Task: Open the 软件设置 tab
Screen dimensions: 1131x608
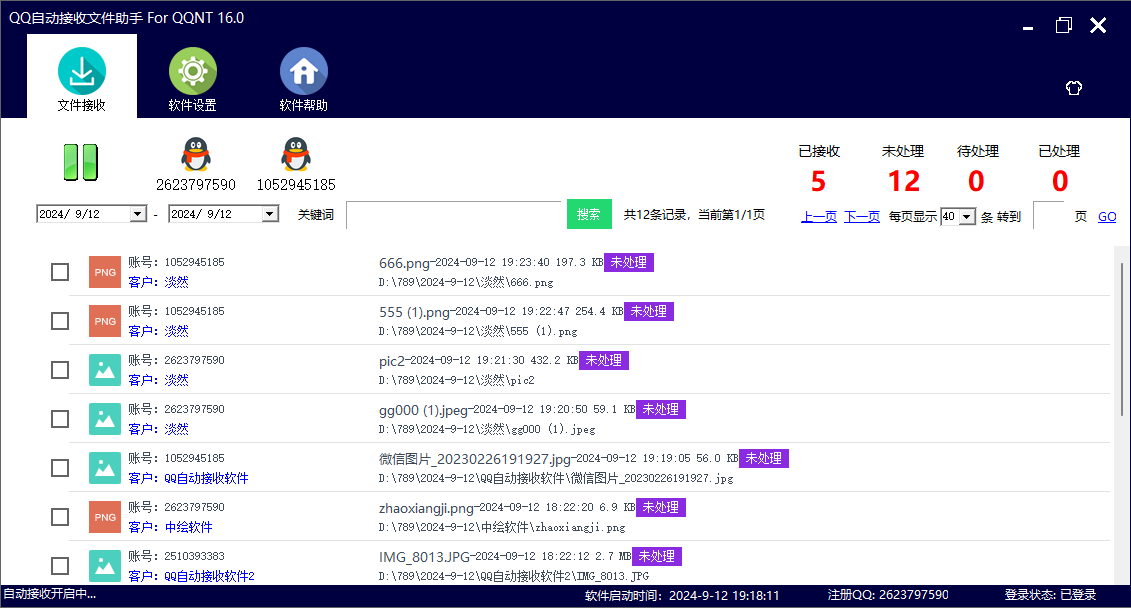Action: 193,79
